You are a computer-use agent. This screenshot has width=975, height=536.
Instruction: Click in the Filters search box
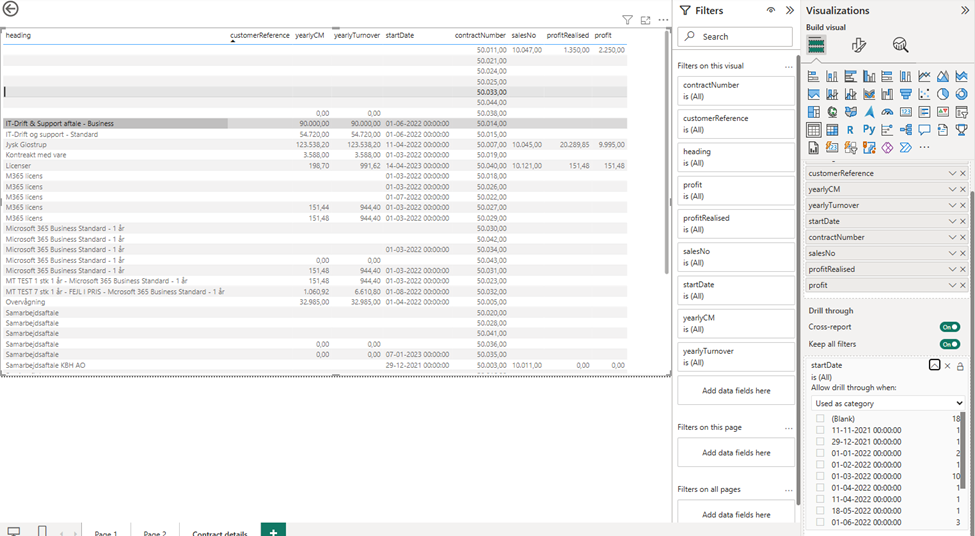736,37
